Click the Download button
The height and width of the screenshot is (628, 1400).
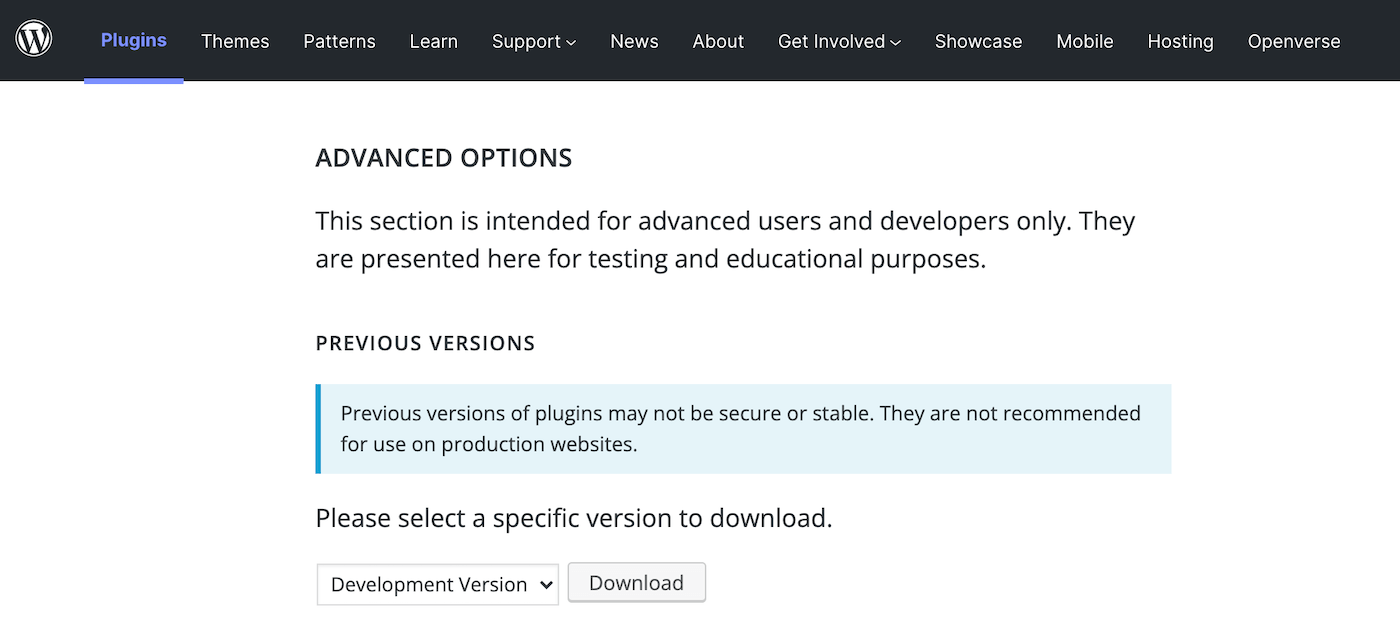click(x=636, y=582)
